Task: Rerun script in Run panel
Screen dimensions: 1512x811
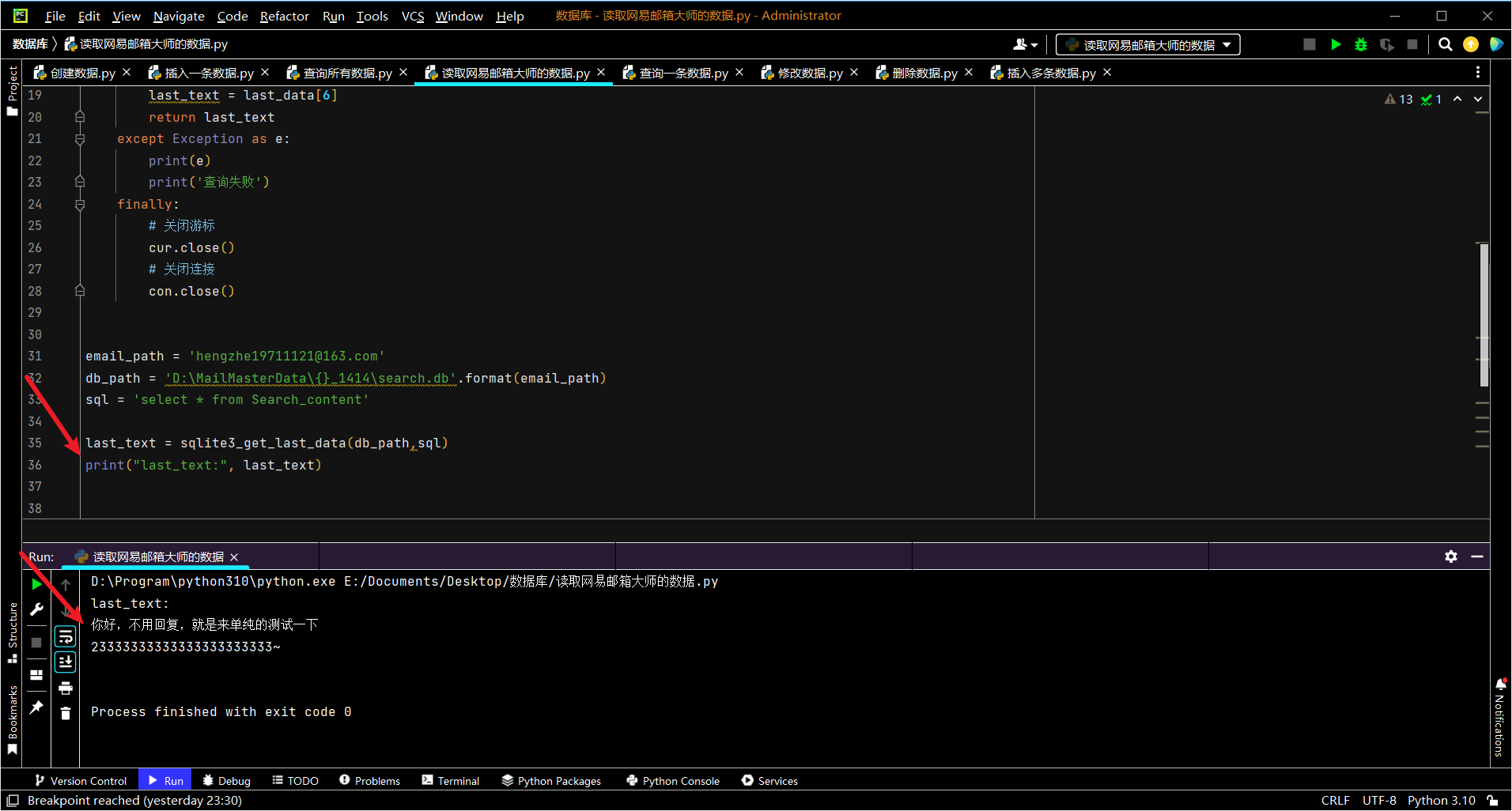Action: pyautogui.click(x=36, y=584)
